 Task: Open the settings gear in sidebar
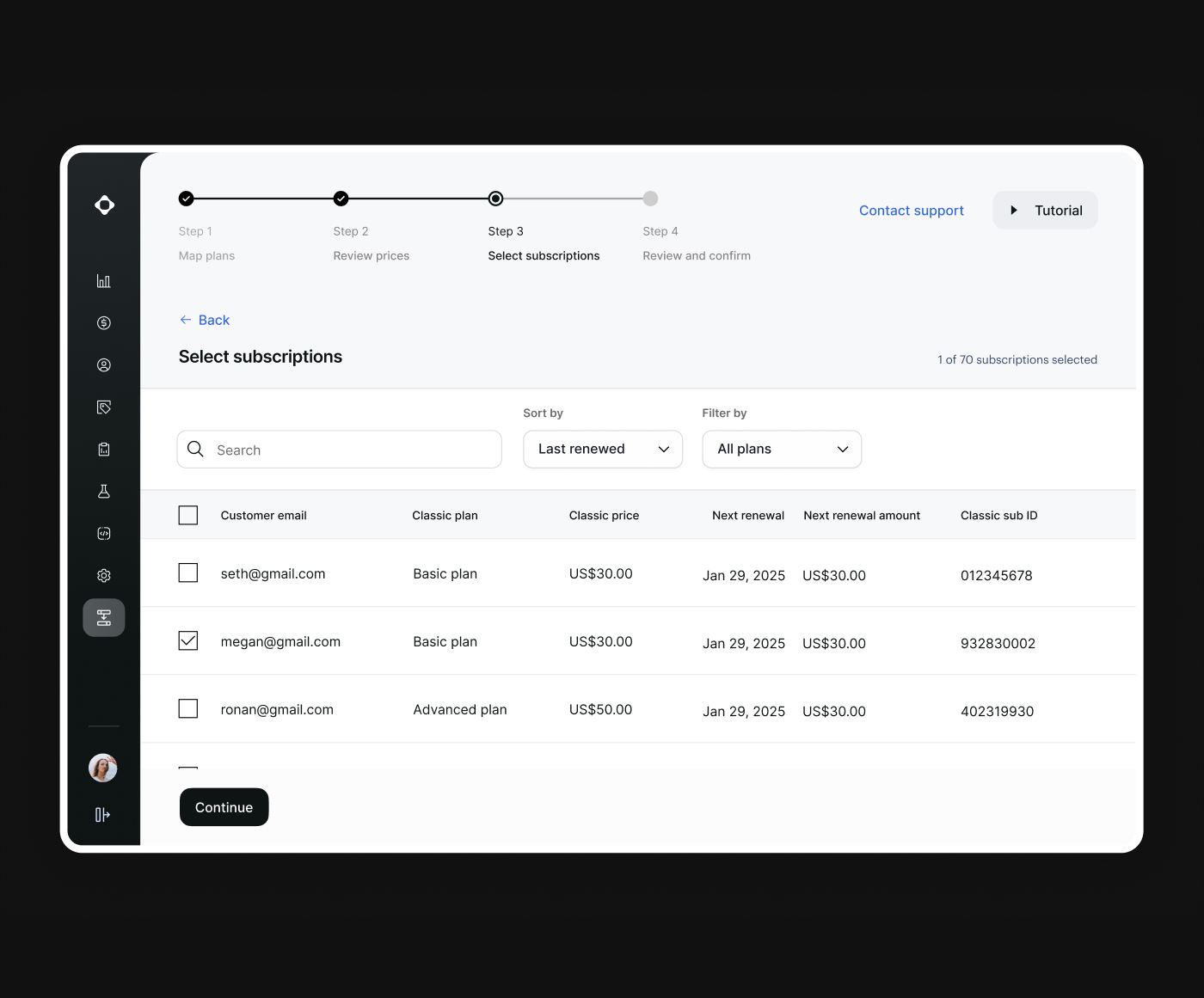click(x=103, y=575)
